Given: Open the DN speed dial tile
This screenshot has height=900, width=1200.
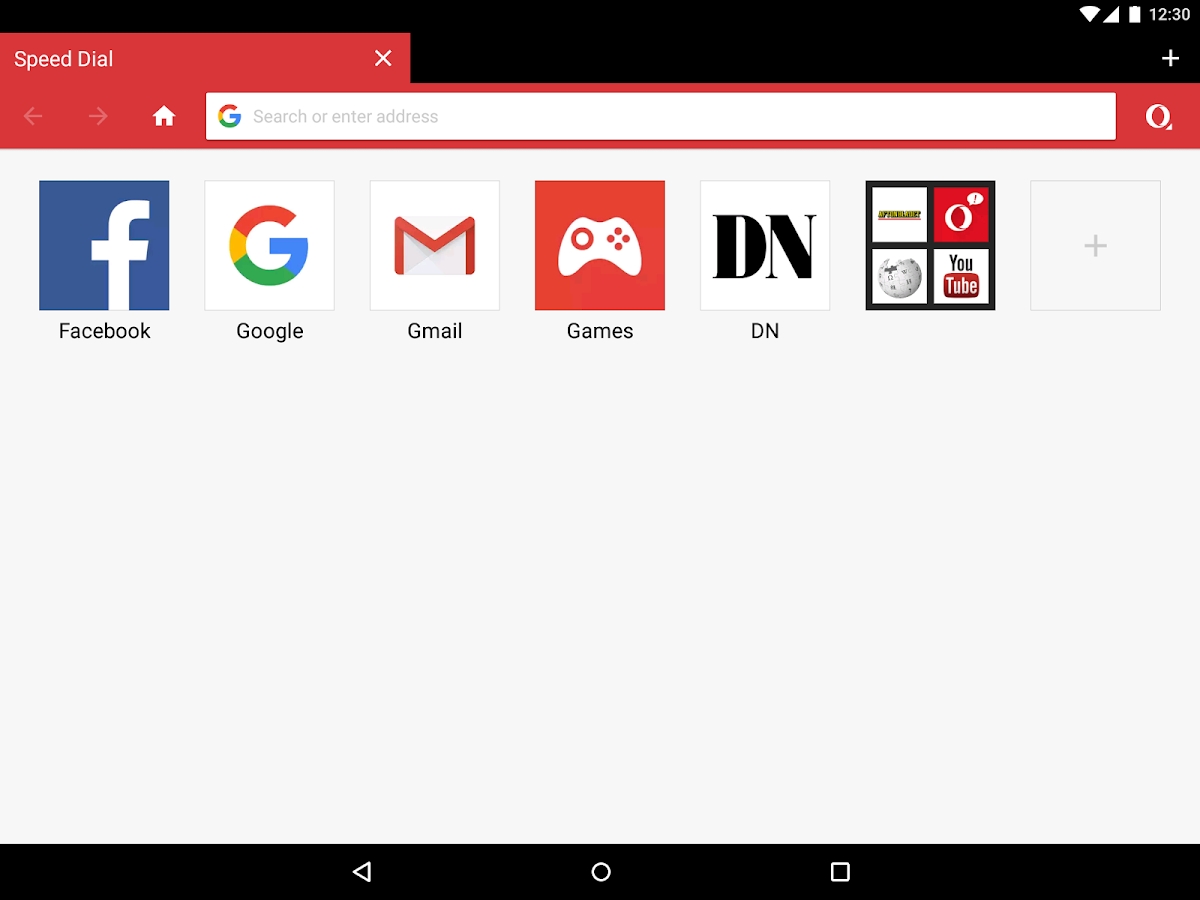Looking at the screenshot, I should 765,245.
